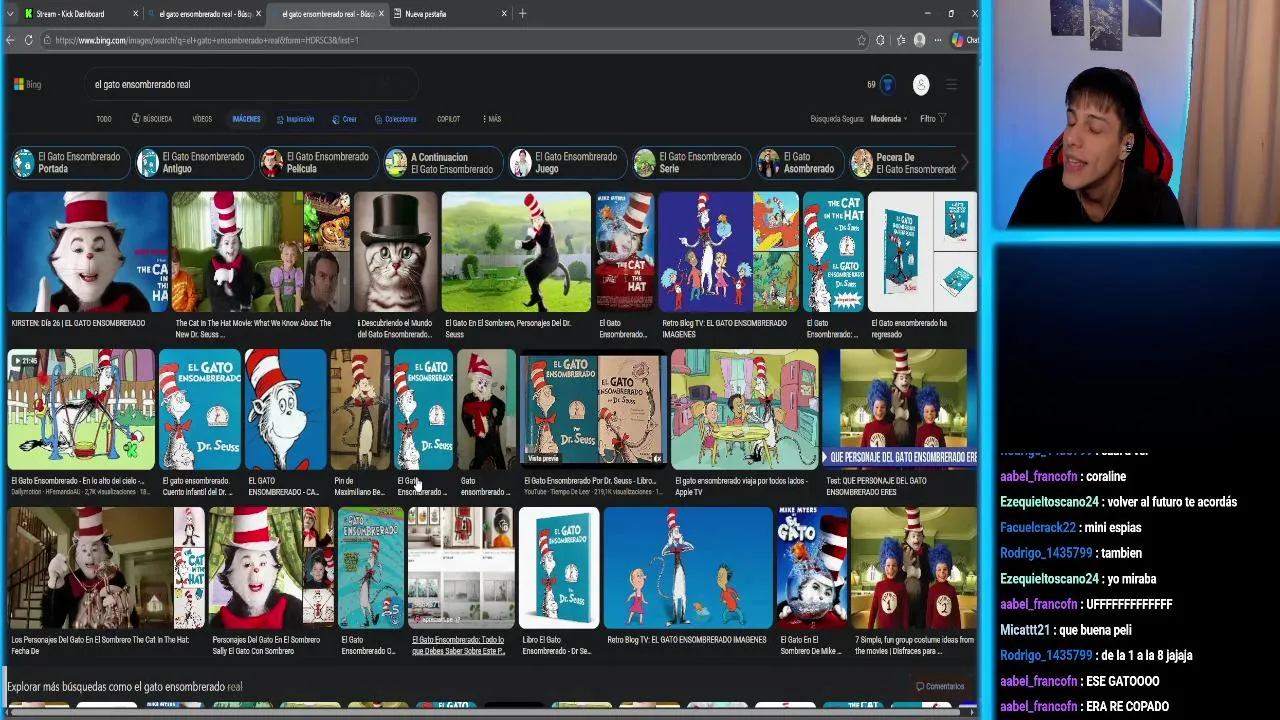
Task: Open the Bing account avatar
Action: [921, 84]
